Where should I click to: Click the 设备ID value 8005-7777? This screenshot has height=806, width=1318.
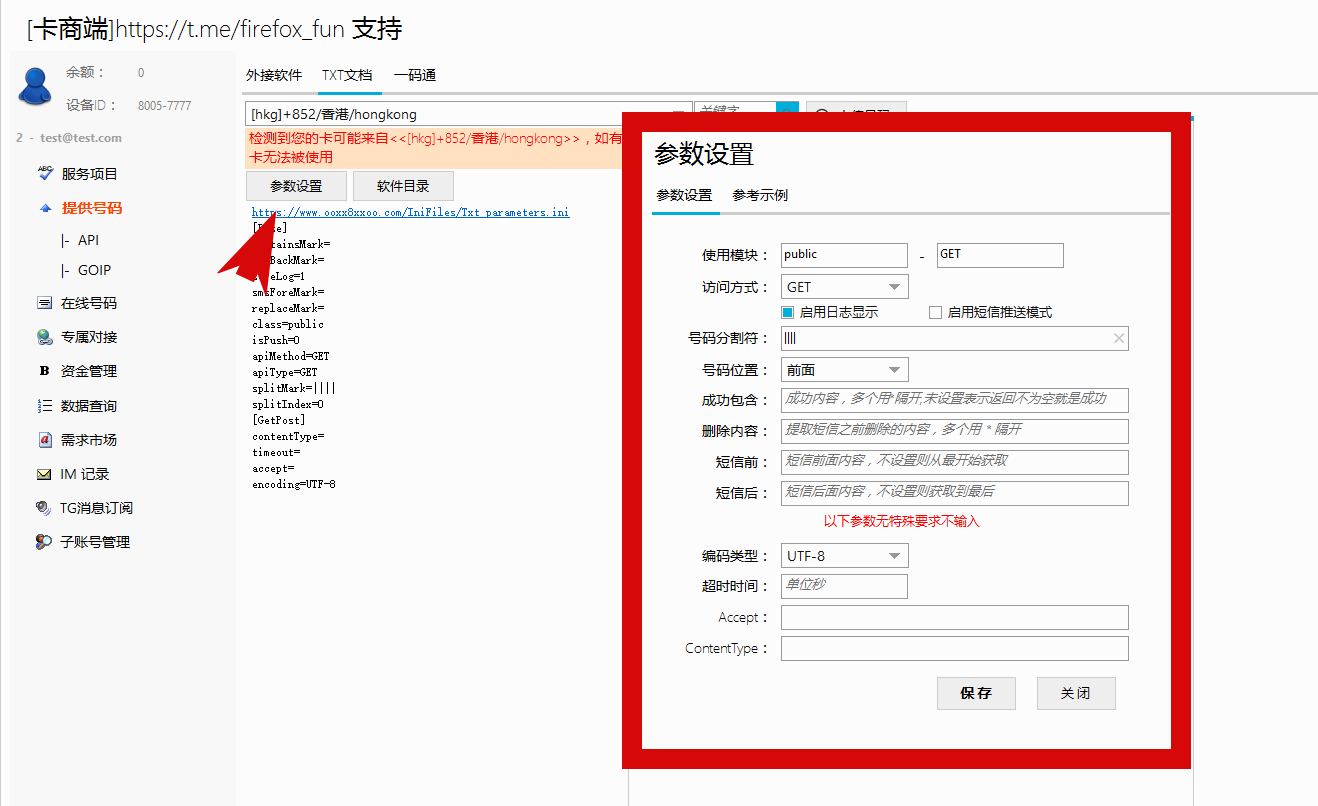pos(164,105)
